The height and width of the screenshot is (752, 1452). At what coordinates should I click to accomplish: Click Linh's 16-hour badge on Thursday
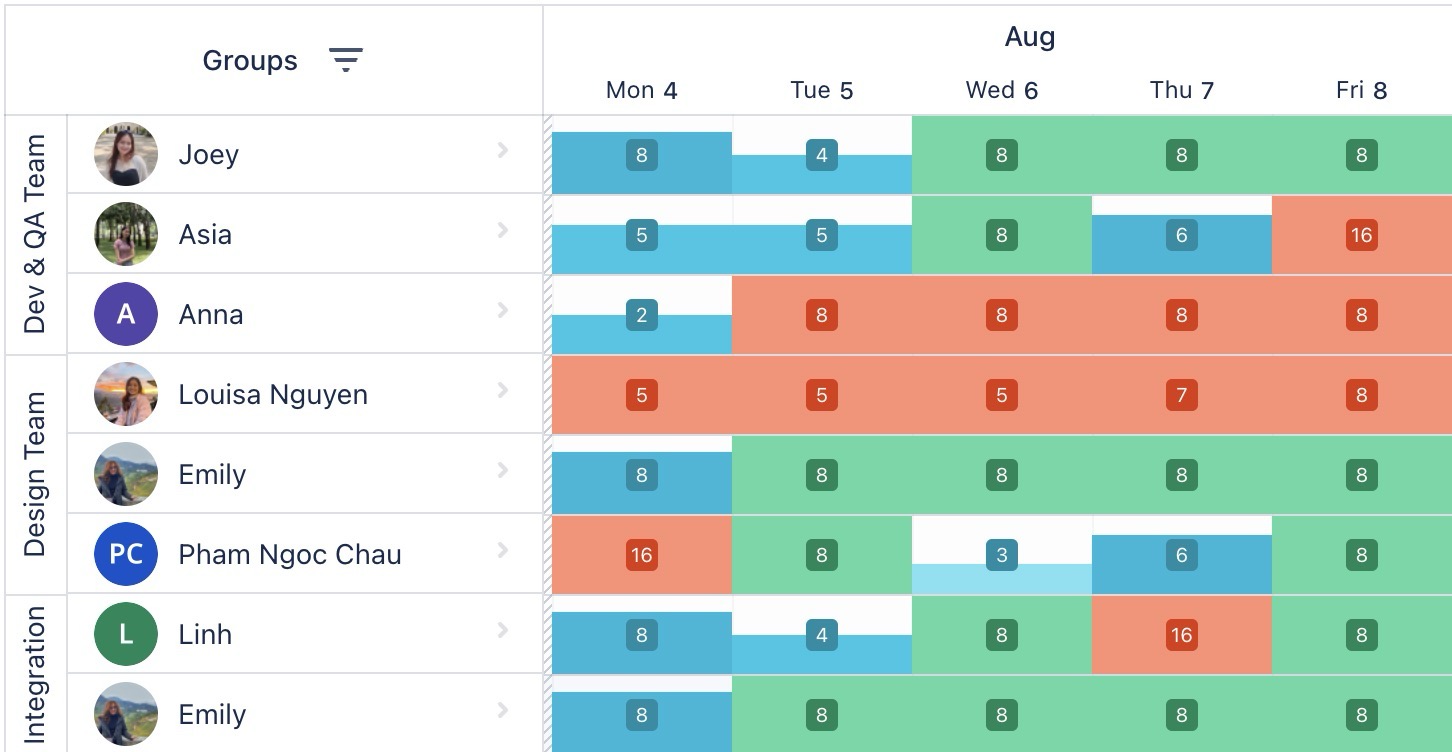click(x=1181, y=634)
